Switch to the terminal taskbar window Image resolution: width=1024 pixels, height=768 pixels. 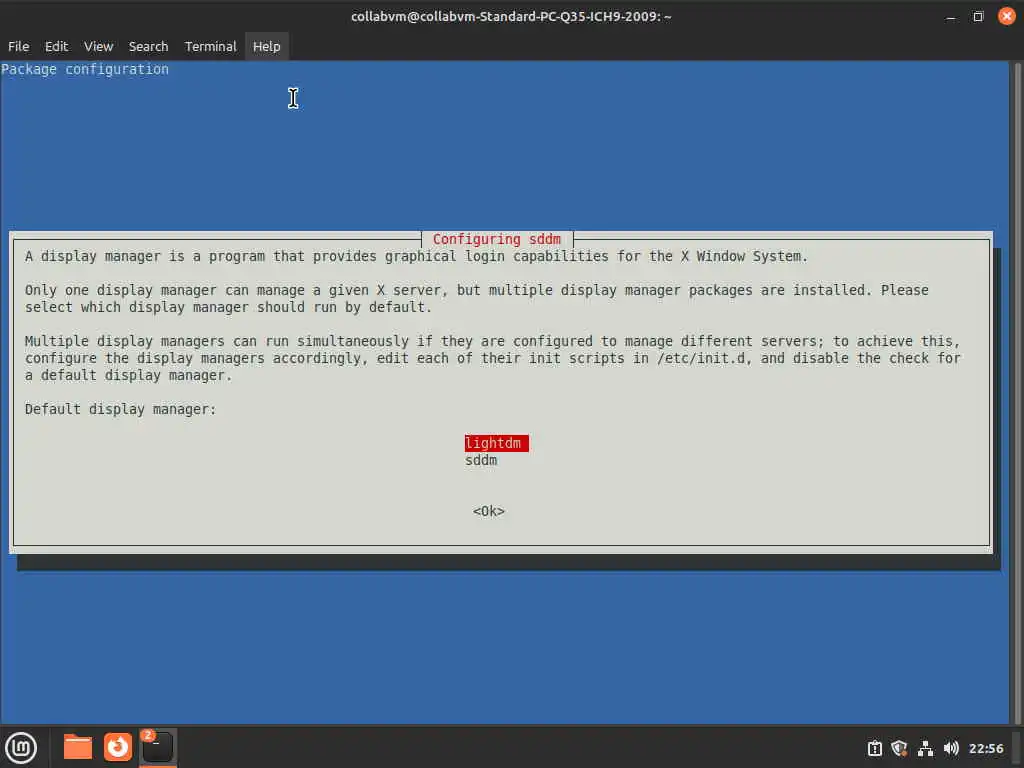[x=157, y=747]
